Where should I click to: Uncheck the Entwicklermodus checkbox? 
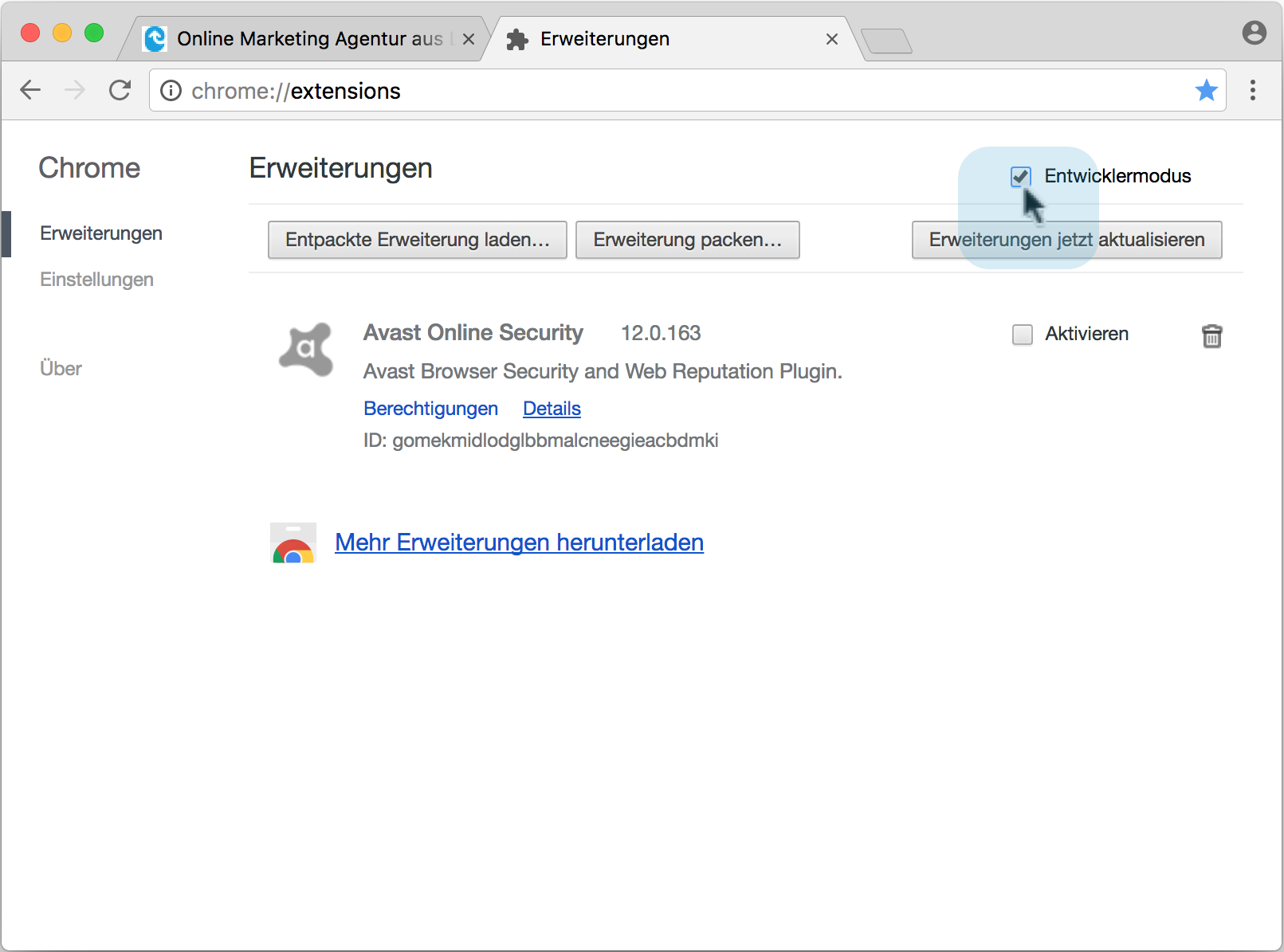click(1021, 176)
